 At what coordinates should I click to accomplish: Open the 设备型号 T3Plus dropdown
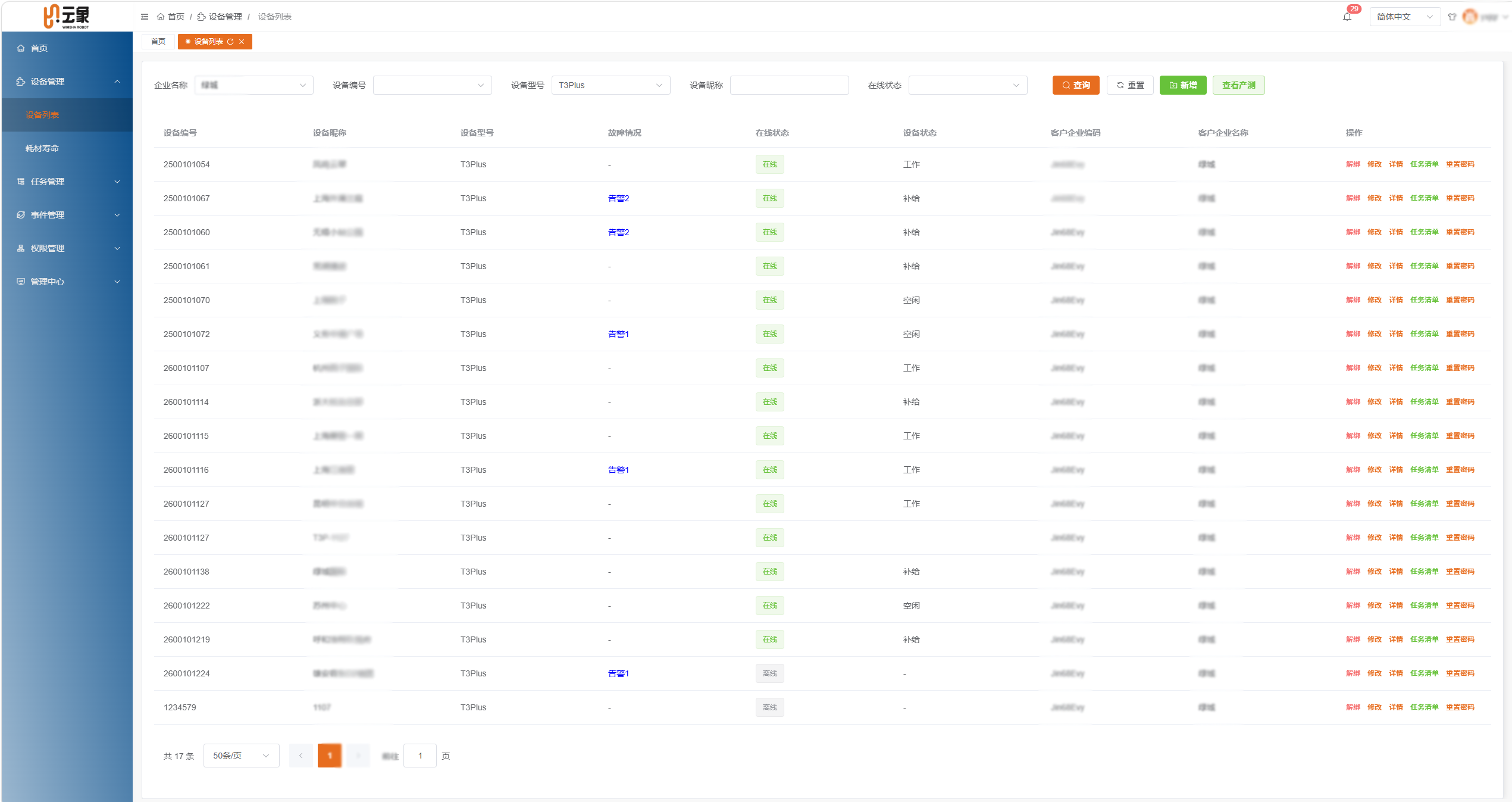[x=611, y=85]
